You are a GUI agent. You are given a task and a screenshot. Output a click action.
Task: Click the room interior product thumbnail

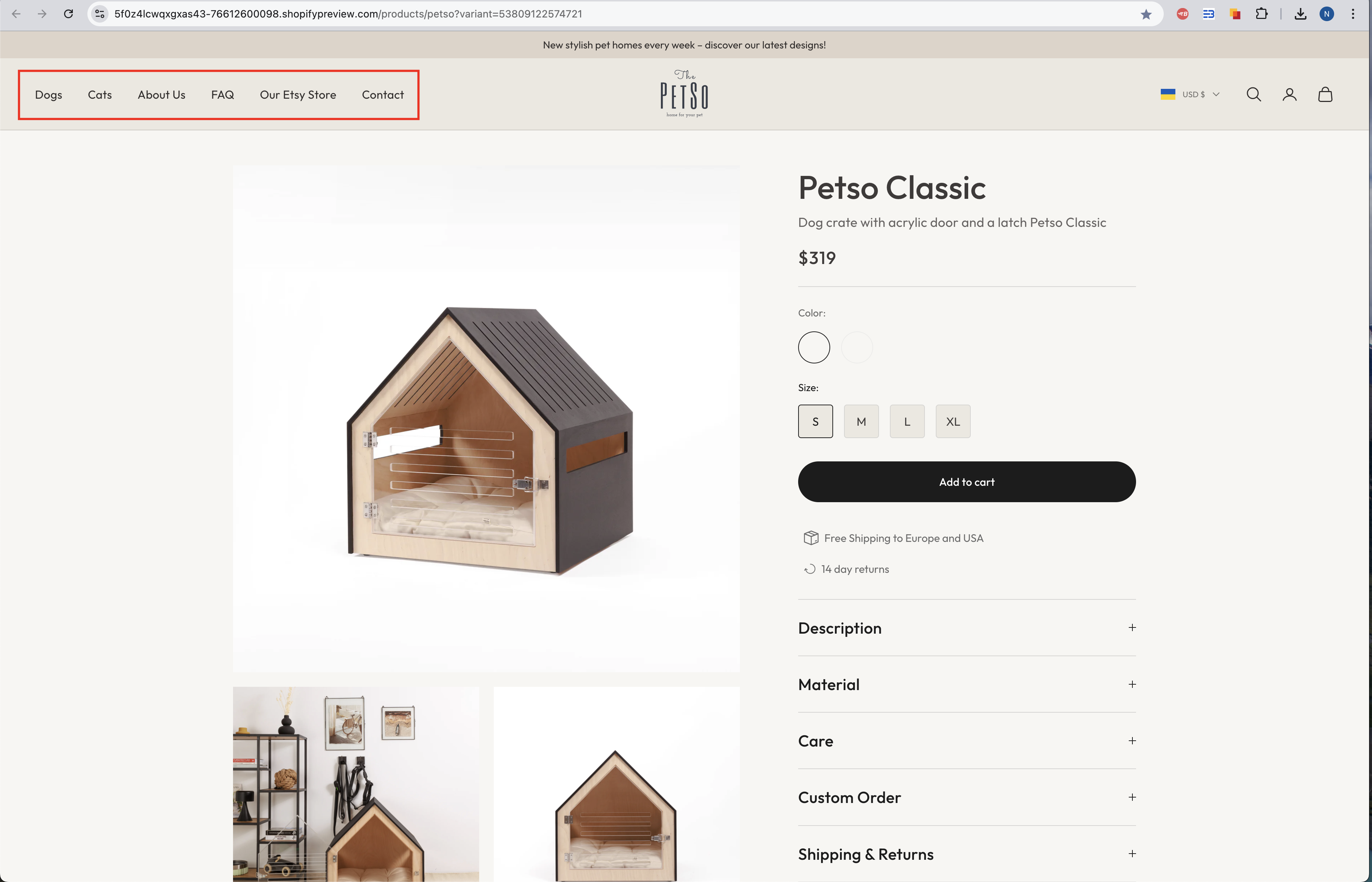(x=356, y=783)
